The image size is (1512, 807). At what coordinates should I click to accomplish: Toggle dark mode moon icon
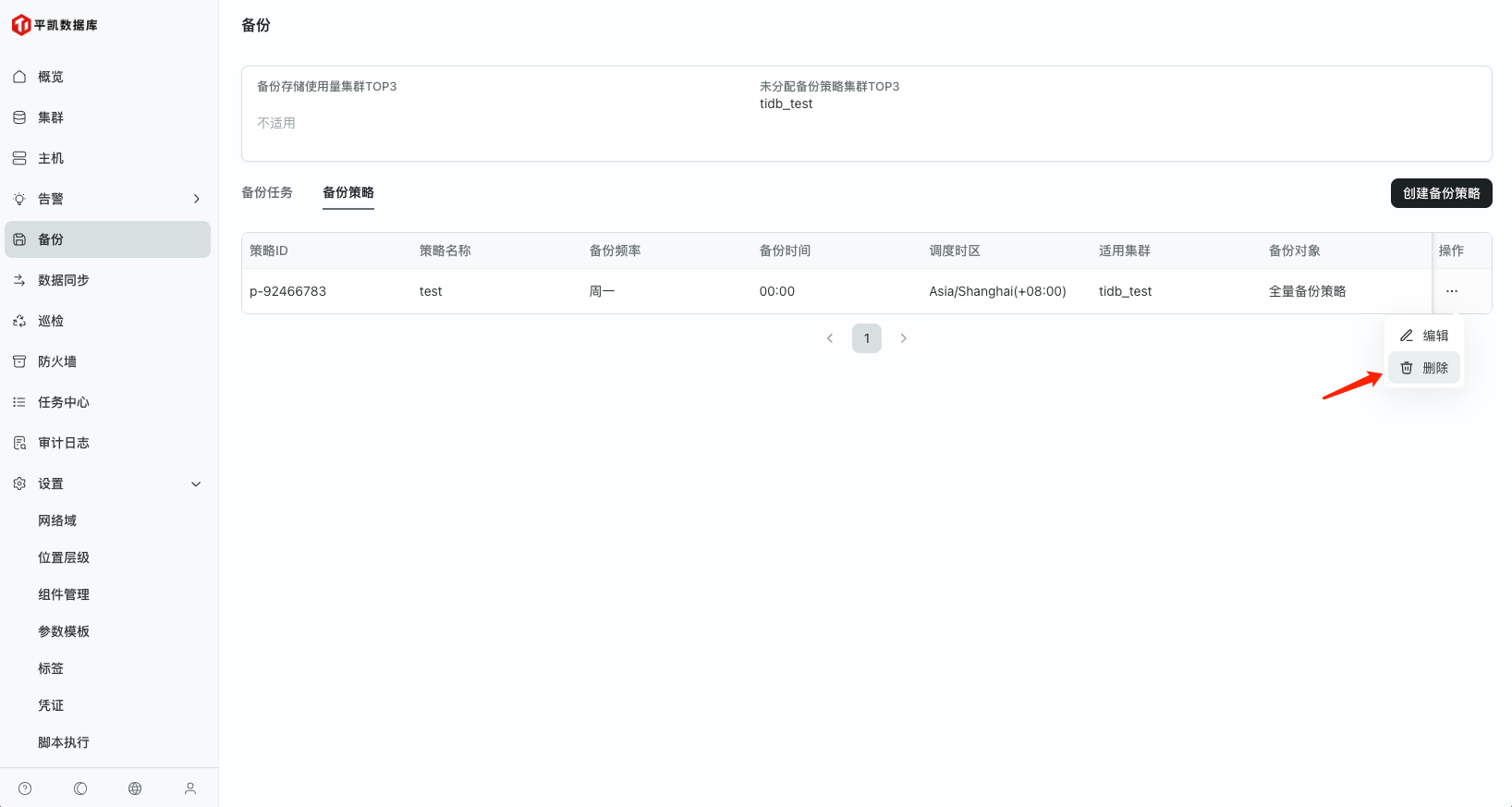[80, 789]
